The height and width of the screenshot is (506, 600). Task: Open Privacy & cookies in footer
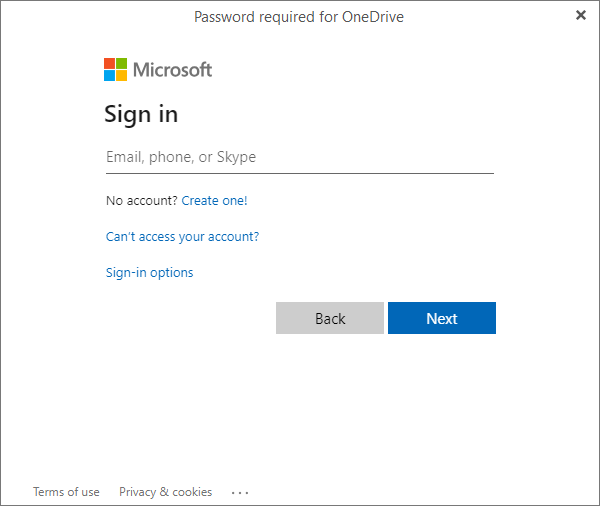[x=165, y=492]
